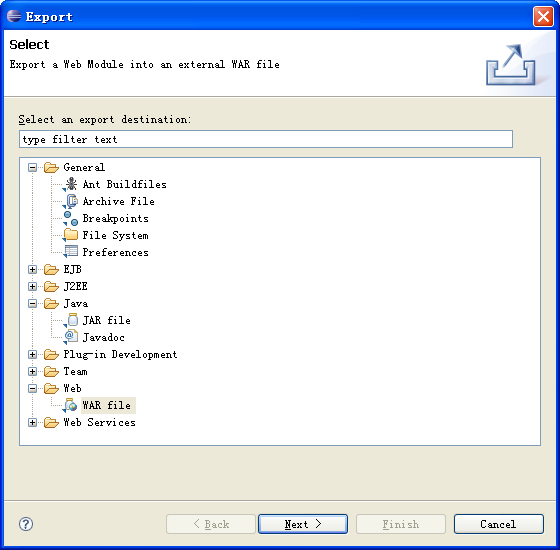560x550 pixels.
Task: Collapse the Java category node
Action: (32, 304)
